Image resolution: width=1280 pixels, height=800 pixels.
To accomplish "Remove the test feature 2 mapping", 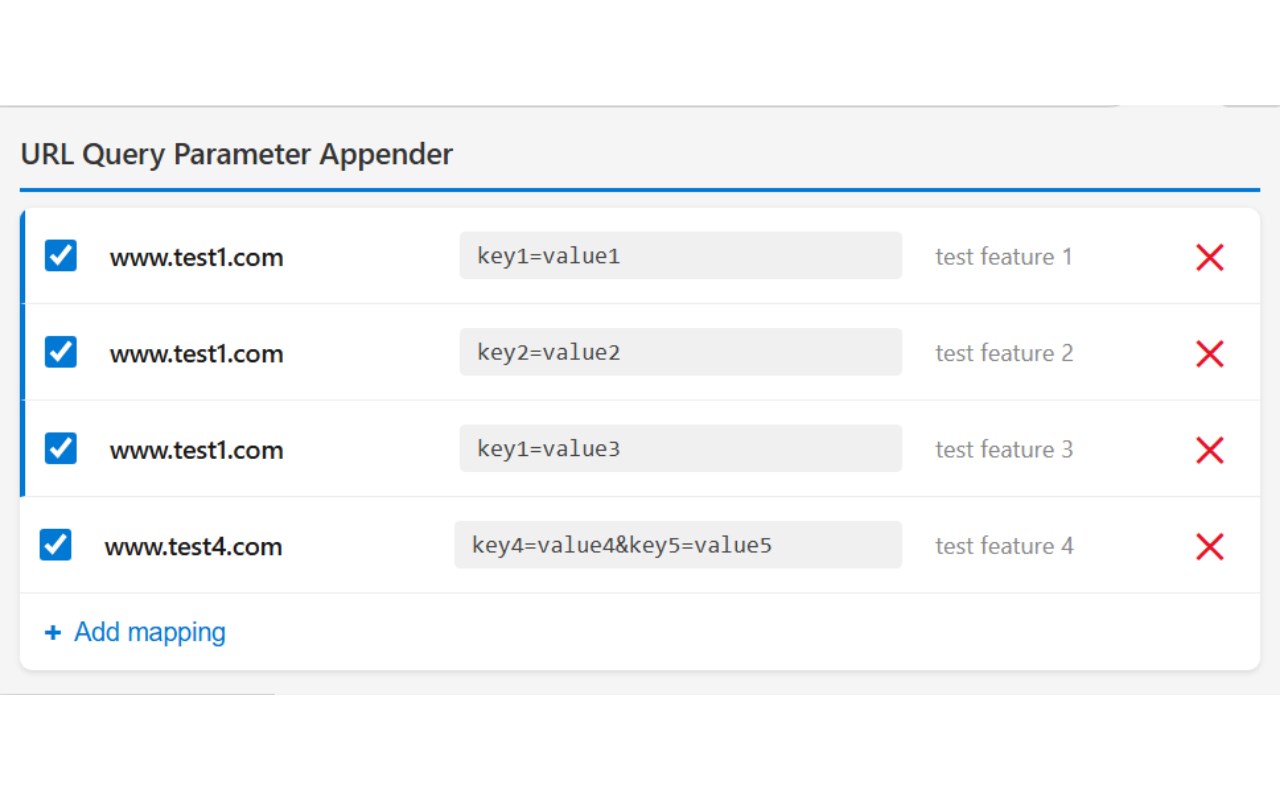I will [1209, 353].
